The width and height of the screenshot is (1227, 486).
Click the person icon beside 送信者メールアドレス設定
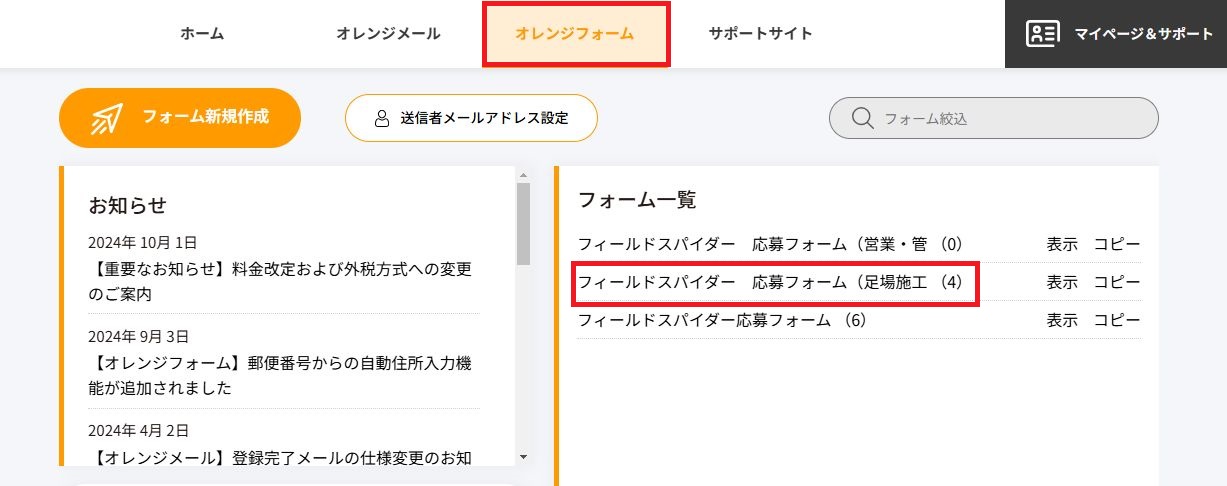(x=381, y=118)
